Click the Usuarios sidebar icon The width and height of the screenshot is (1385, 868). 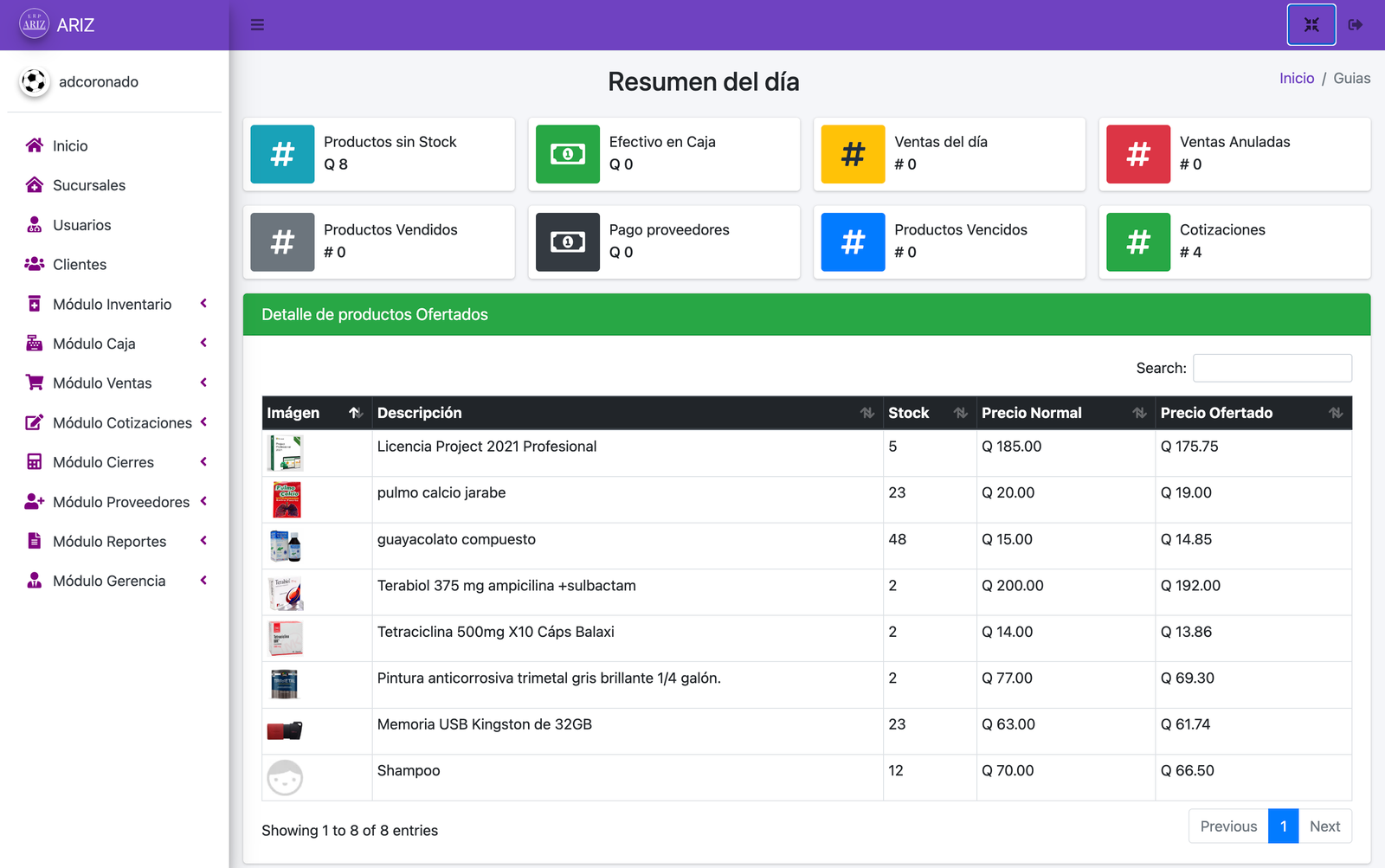(35, 225)
